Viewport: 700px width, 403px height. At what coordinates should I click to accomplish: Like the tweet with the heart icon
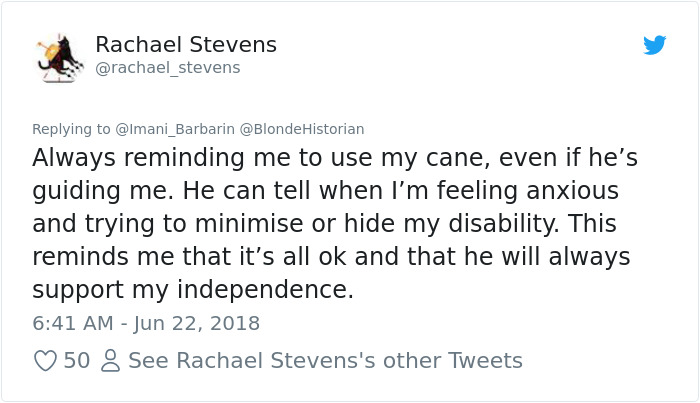pyautogui.click(x=45, y=360)
